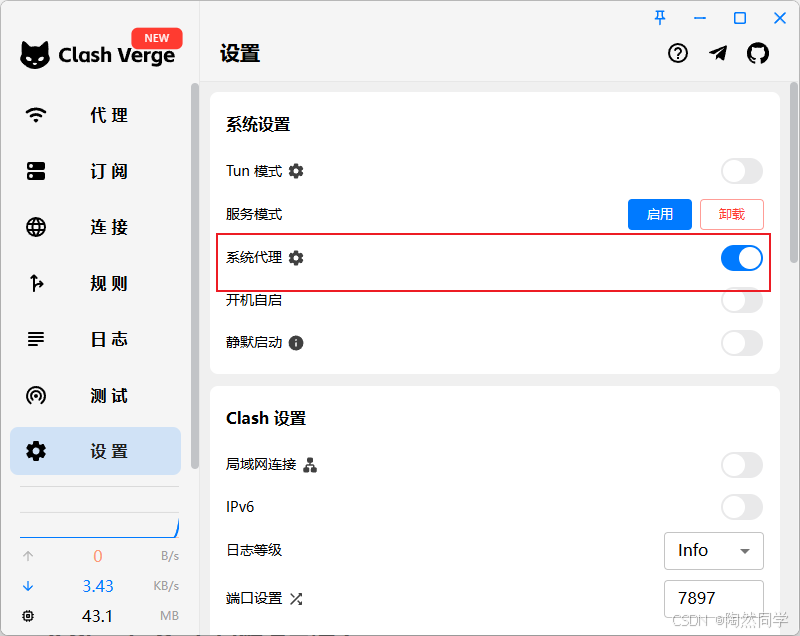
Task: Open 测试 page in sidebar
Action: tap(95, 395)
